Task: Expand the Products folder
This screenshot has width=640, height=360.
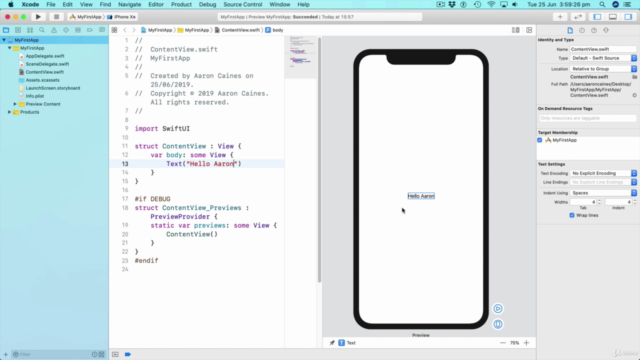Action: click(9, 112)
